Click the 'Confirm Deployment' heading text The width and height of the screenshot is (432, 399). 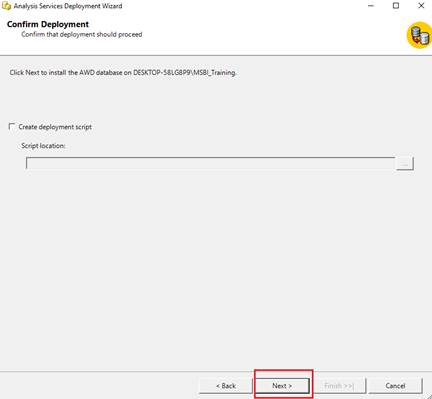pos(48,24)
